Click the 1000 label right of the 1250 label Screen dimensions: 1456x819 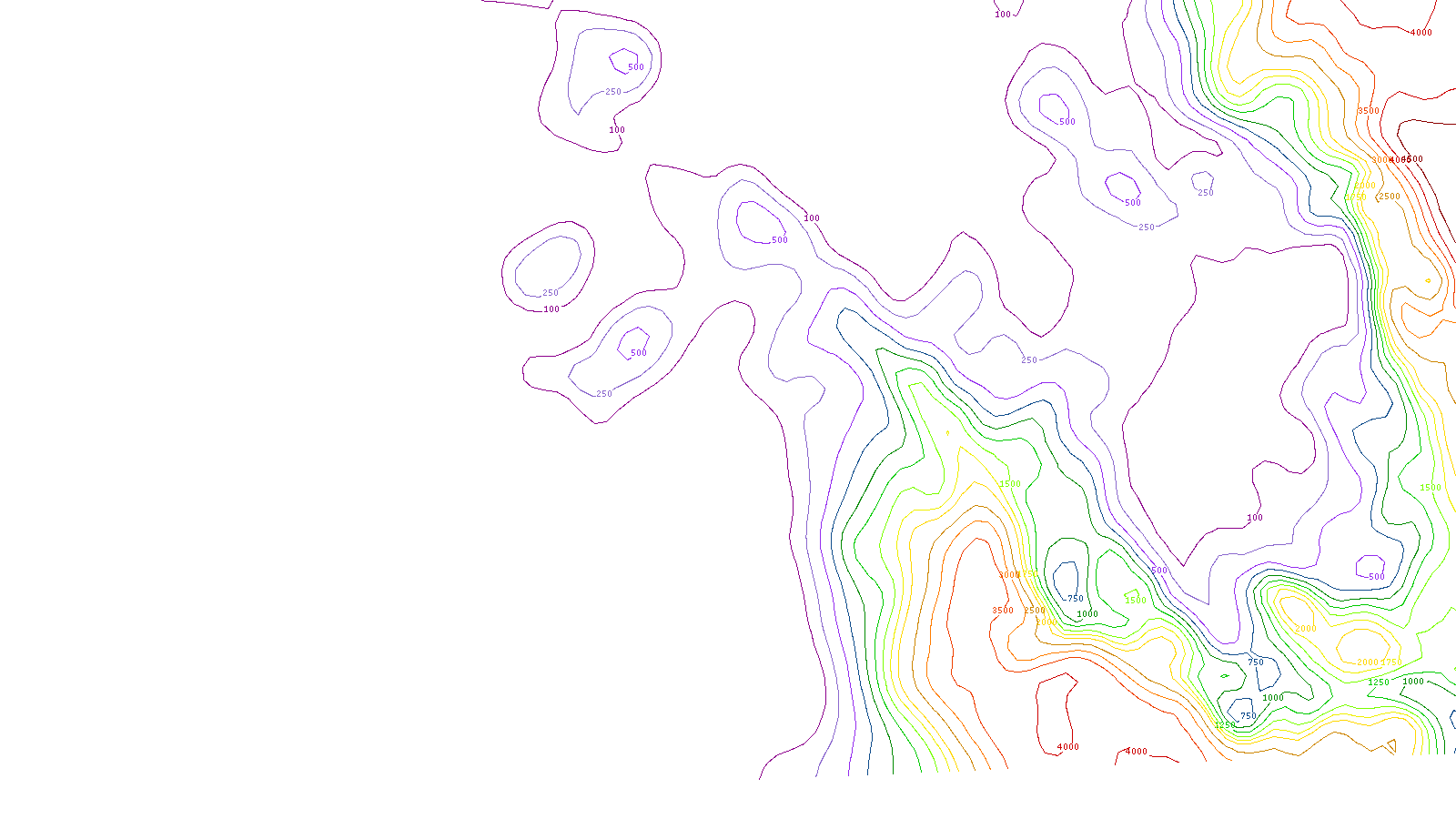pos(1412,682)
